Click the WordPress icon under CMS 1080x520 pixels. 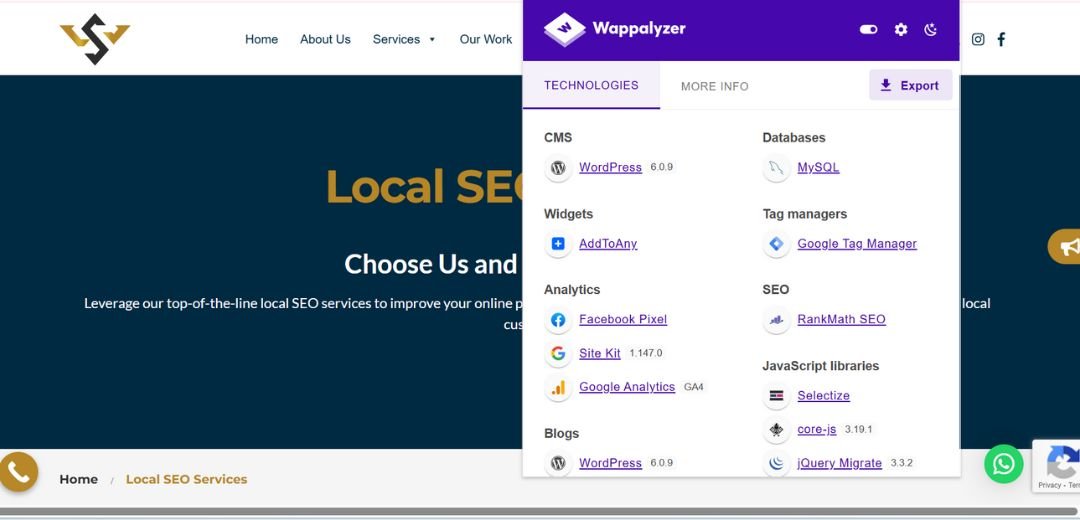[559, 167]
